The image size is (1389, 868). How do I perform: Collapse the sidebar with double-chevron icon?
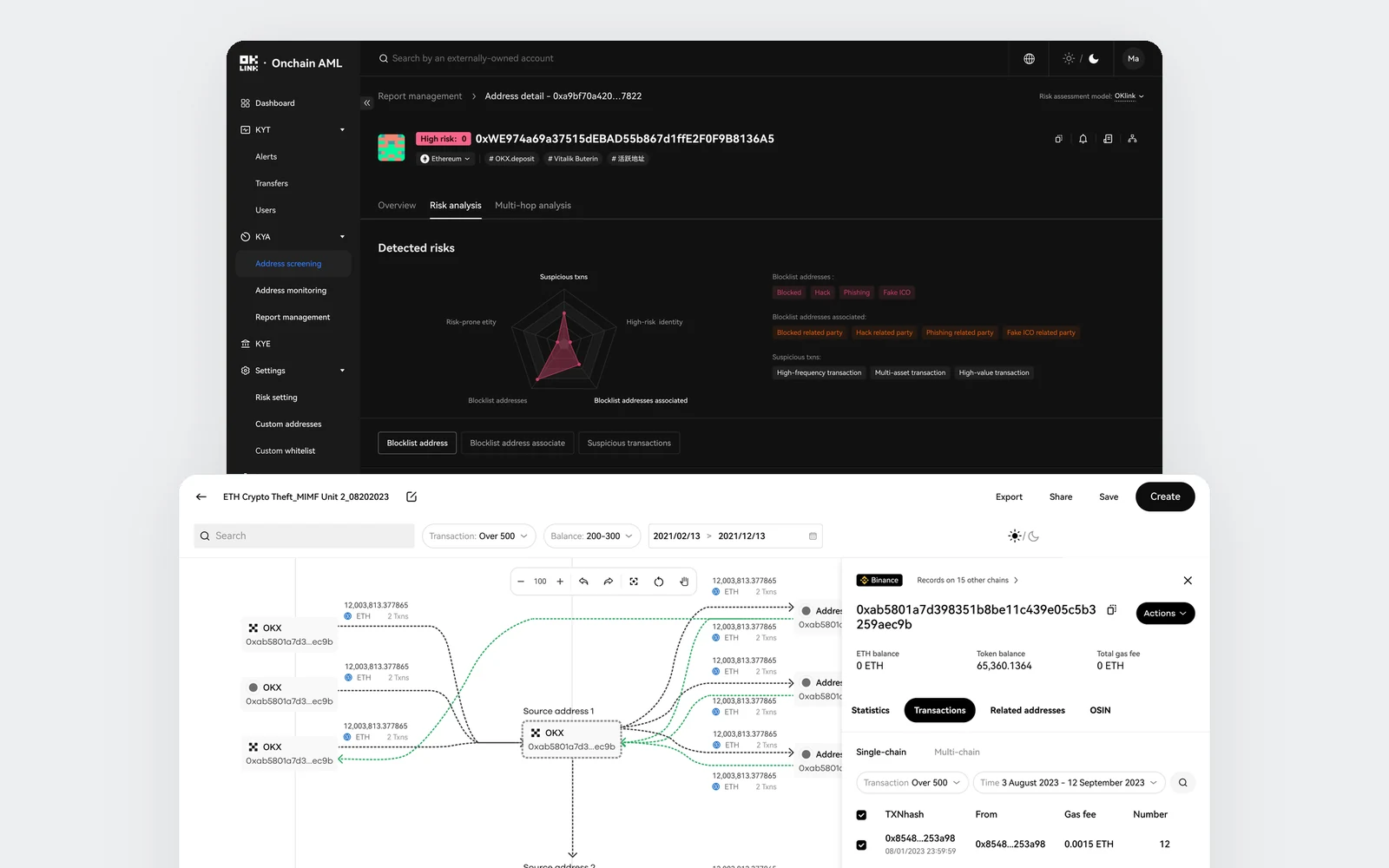click(367, 103)
